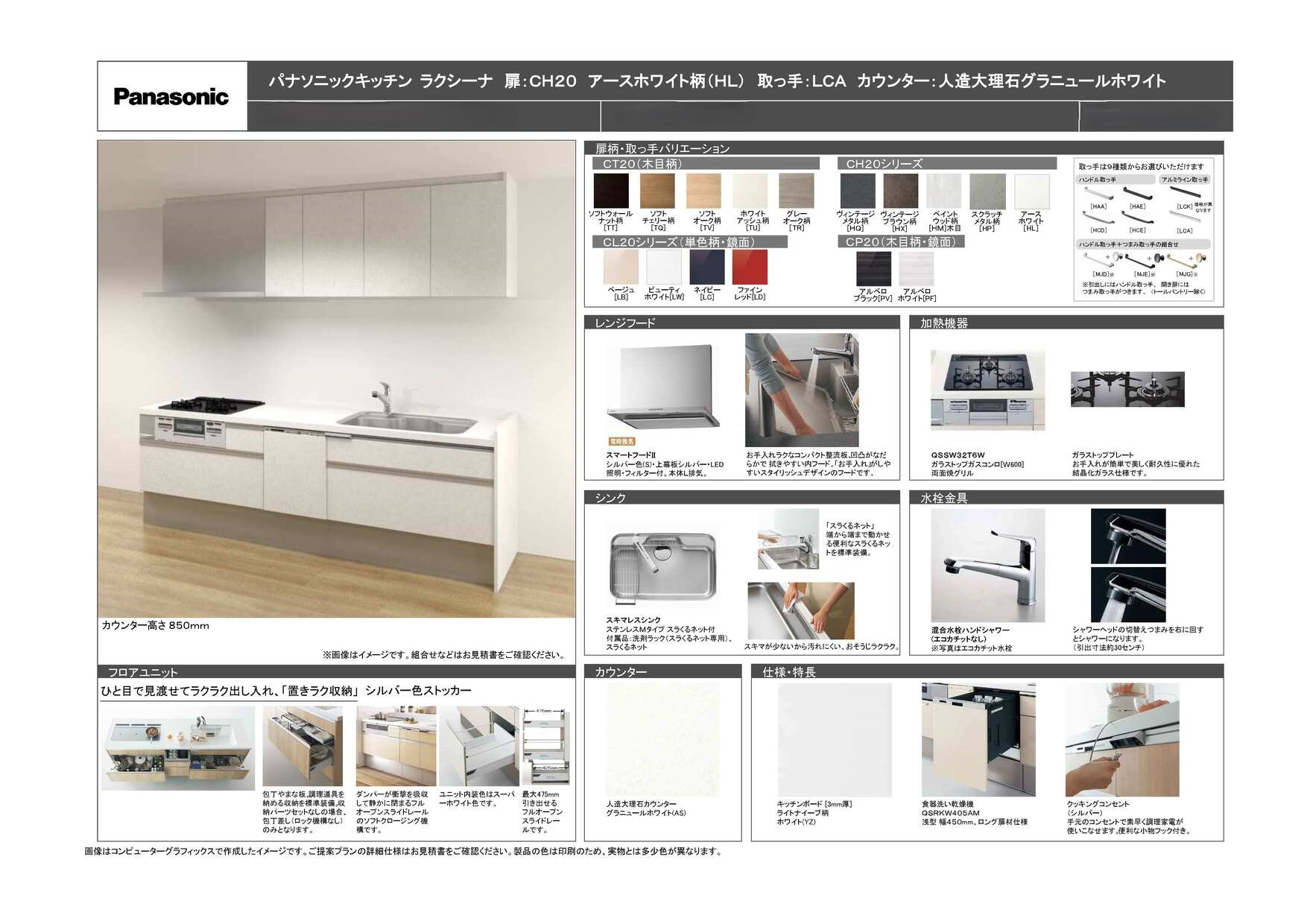Select the HCE black curved handle

pyautogui.click(x=1137, y=218)
